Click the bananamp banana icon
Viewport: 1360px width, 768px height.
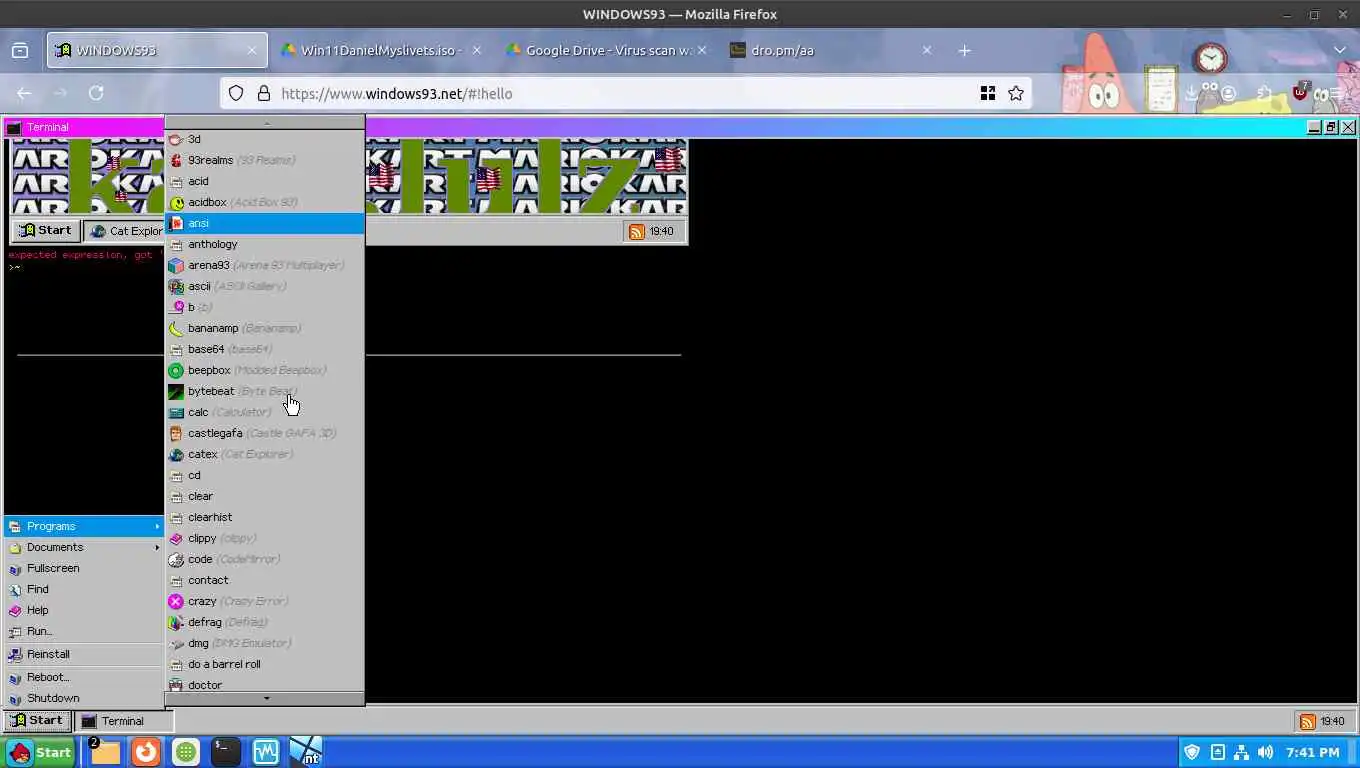click(176, 329)
